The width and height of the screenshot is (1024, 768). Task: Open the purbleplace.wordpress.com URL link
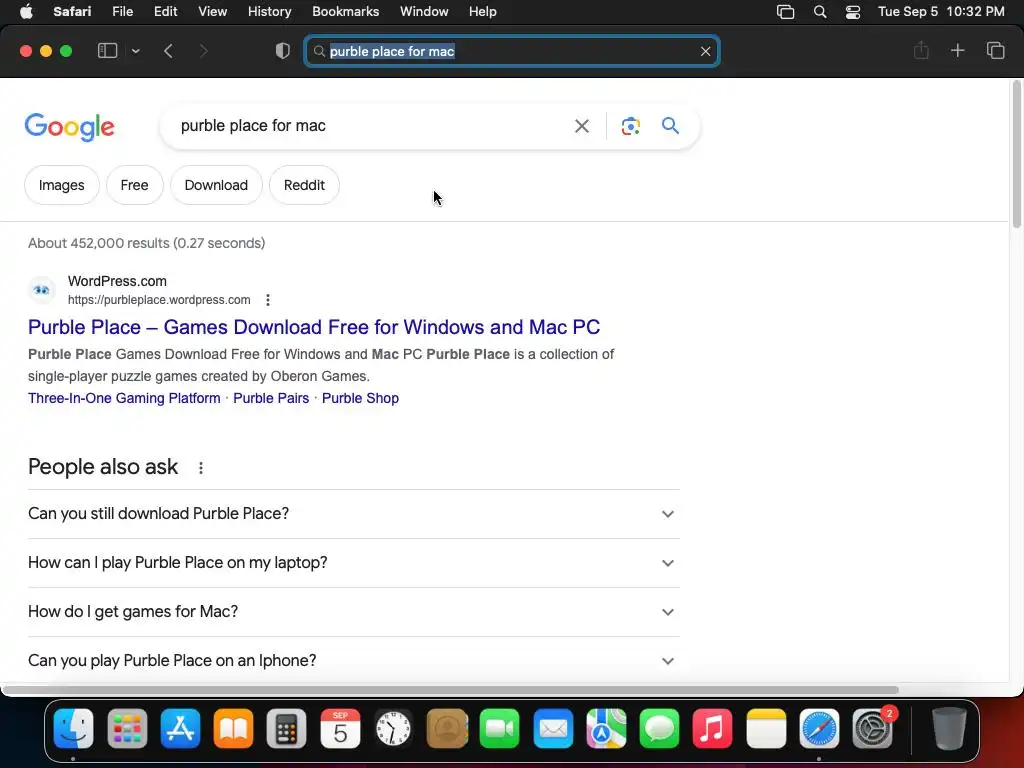(159, 300)
